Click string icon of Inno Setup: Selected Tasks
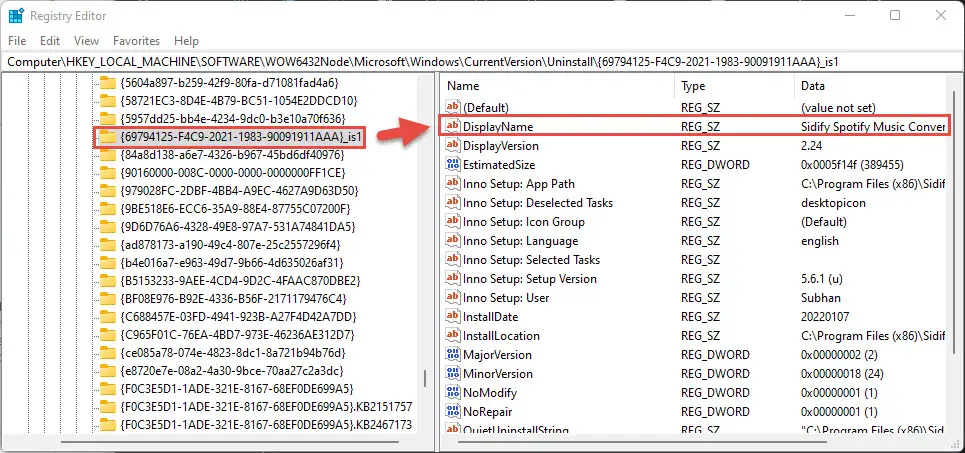Screen dimensions: 965x453 coord(453,260)
